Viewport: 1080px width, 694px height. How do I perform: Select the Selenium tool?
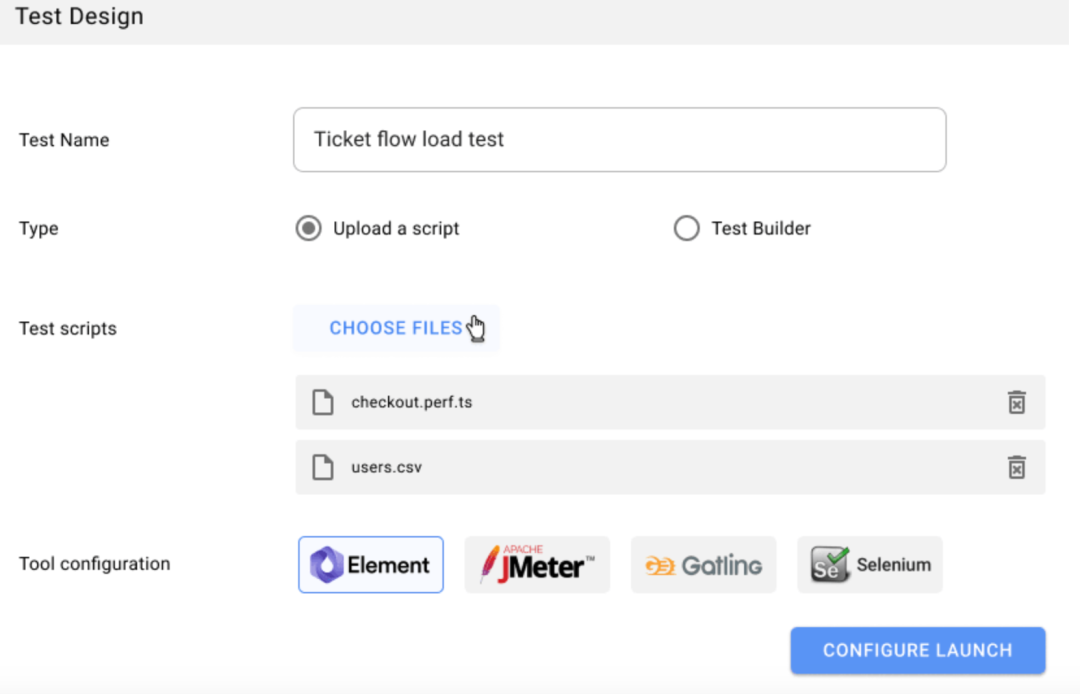tap(870, 565)
